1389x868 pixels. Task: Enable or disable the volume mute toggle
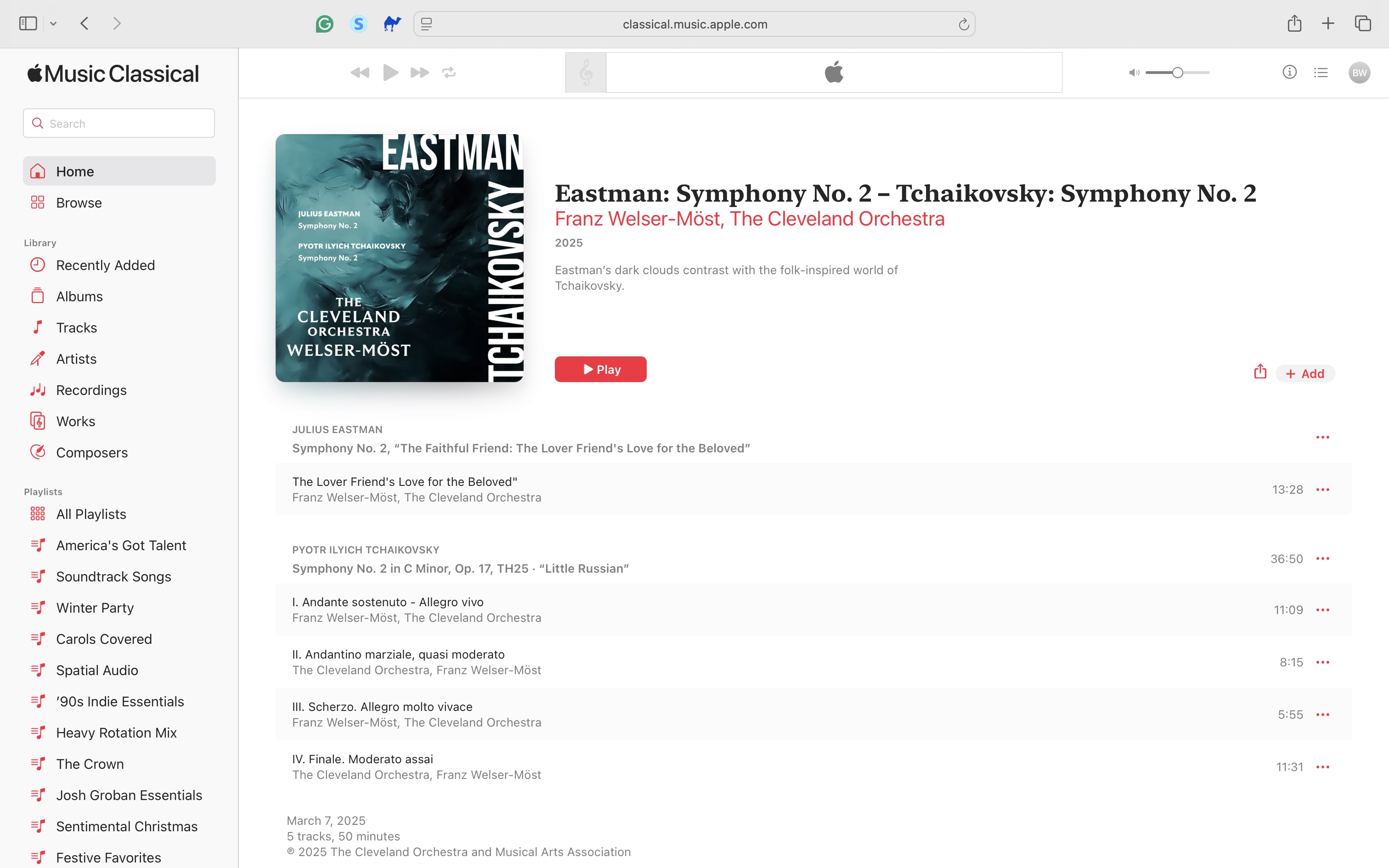tap(1134, 73)
